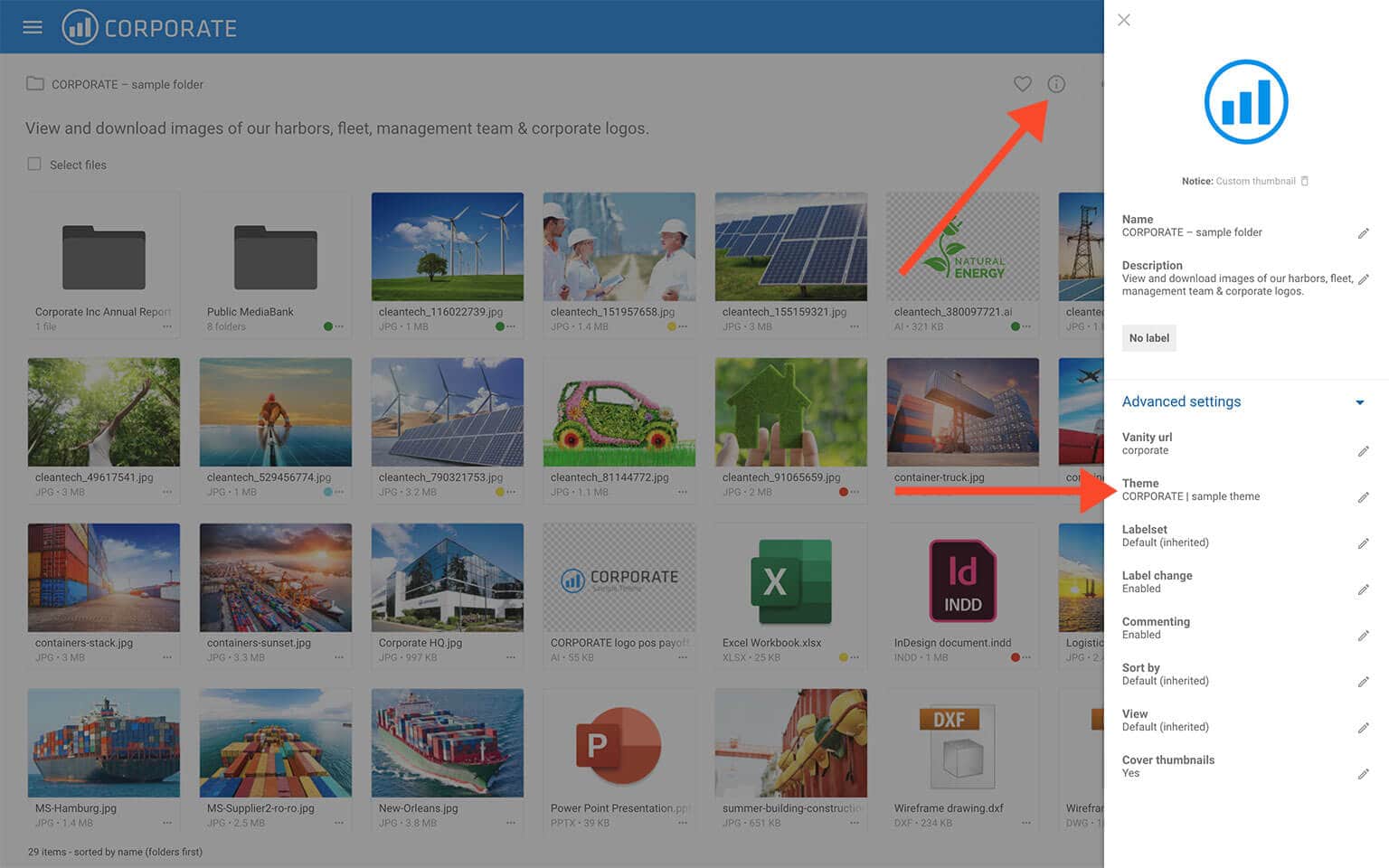Open options menu for Corporate HQ.jpg
Image resolution: width=1389 pixels, height=868 pixels.
pyautogui.click(x=511, y=658)
